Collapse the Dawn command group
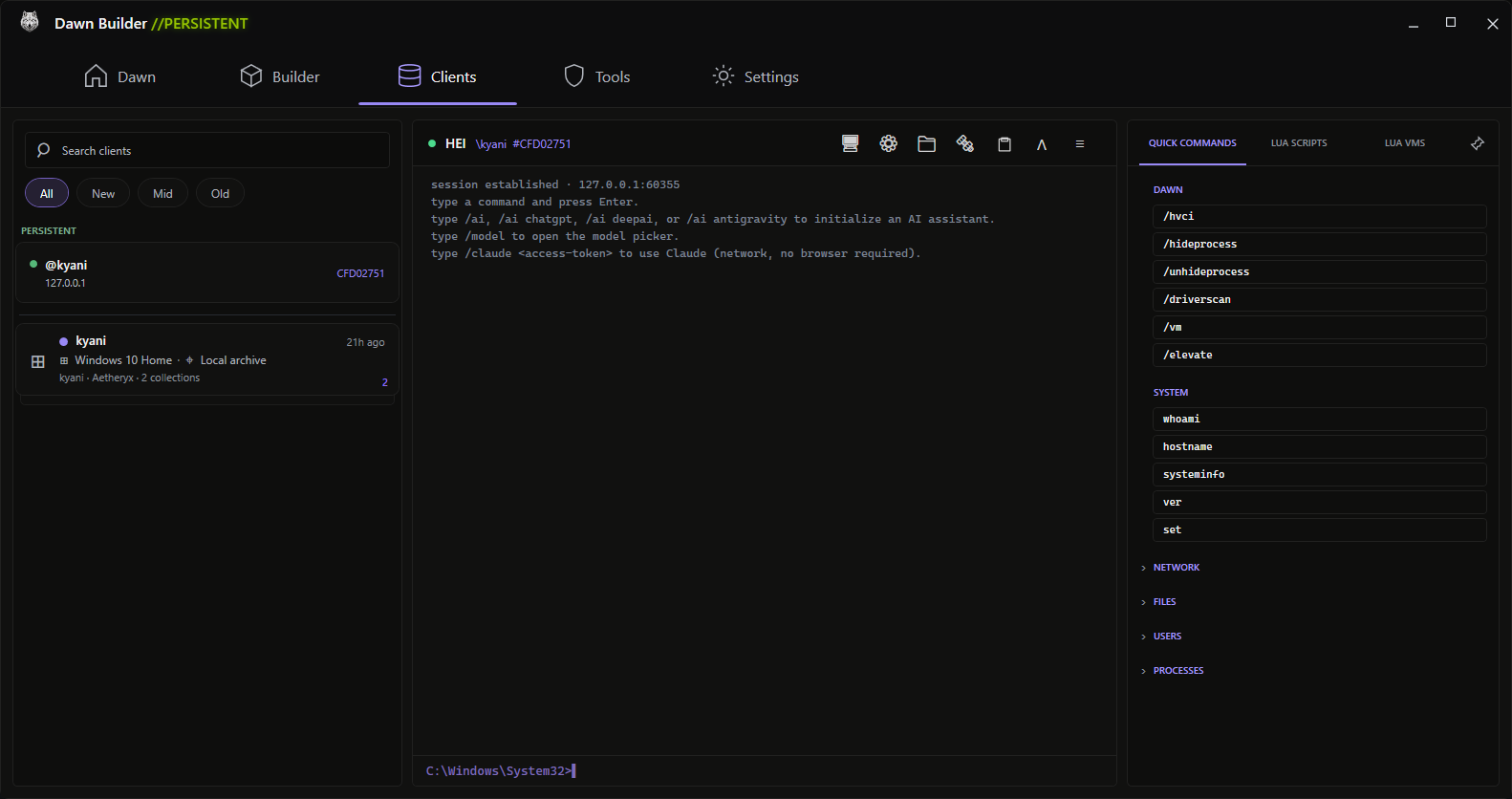This screenshot has height=799, width=1512. [1168, 190]
